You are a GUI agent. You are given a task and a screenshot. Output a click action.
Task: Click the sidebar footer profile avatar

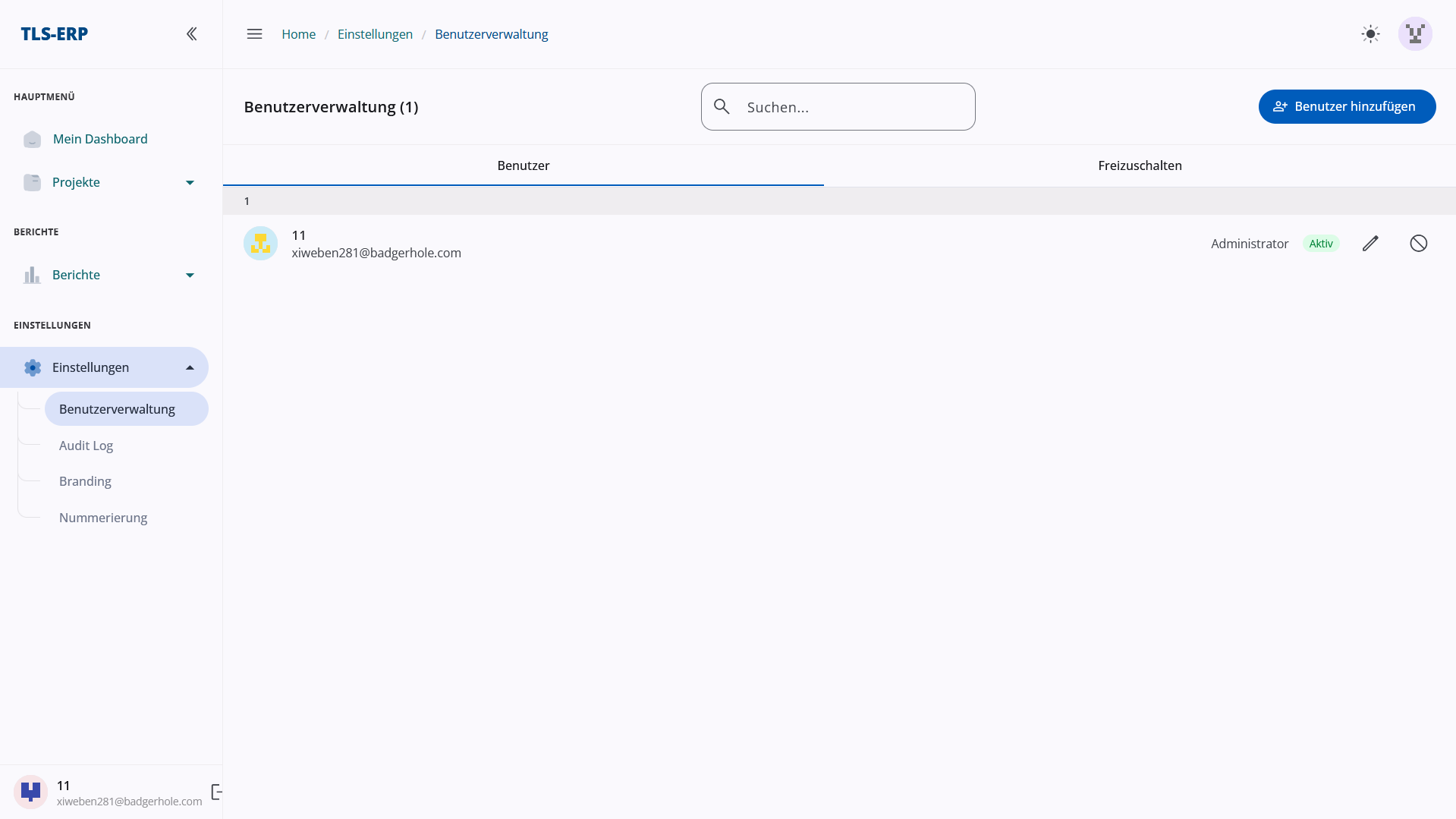pos(30,792)
